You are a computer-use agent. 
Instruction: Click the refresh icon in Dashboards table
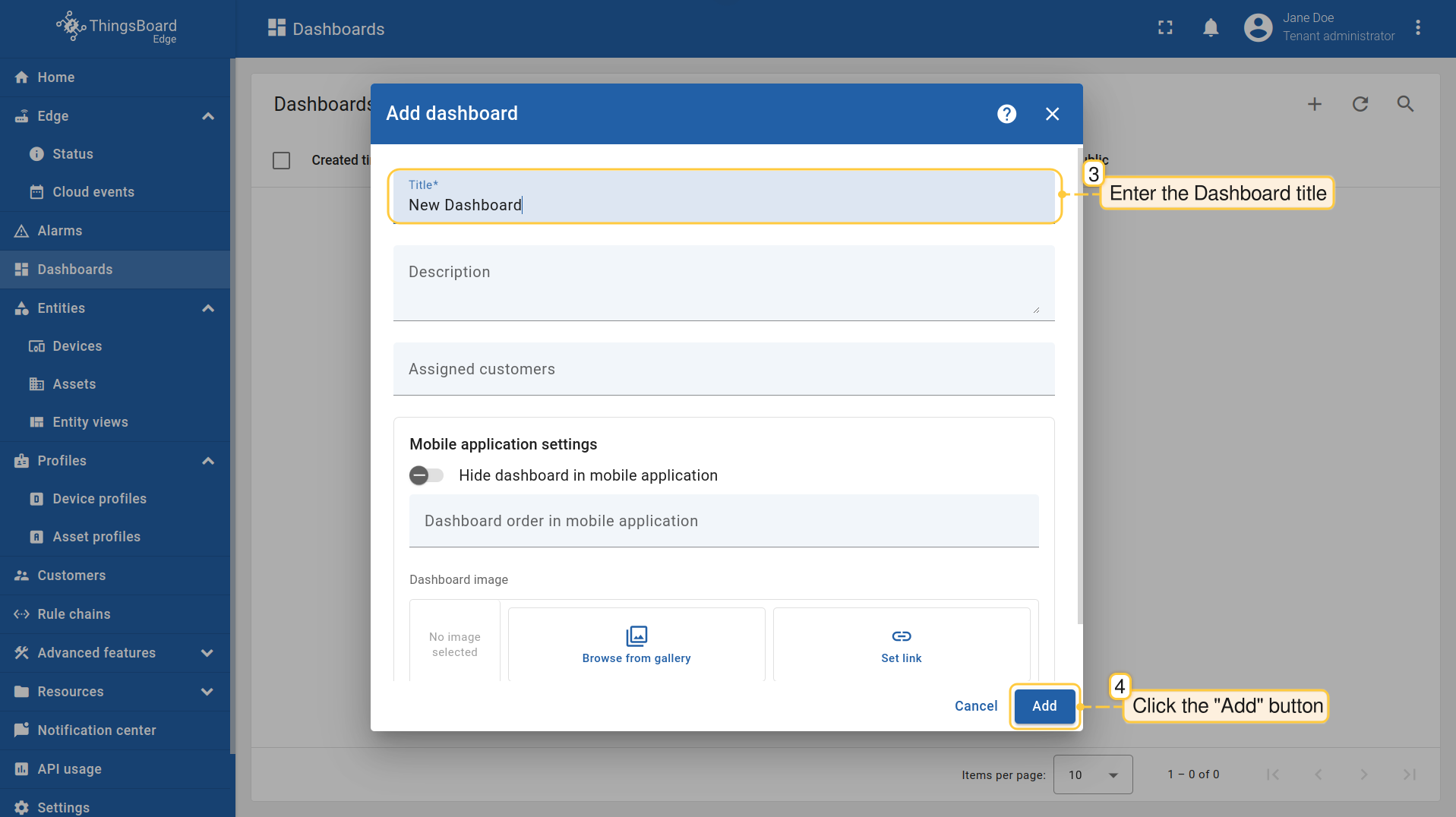coord(1360,104)
